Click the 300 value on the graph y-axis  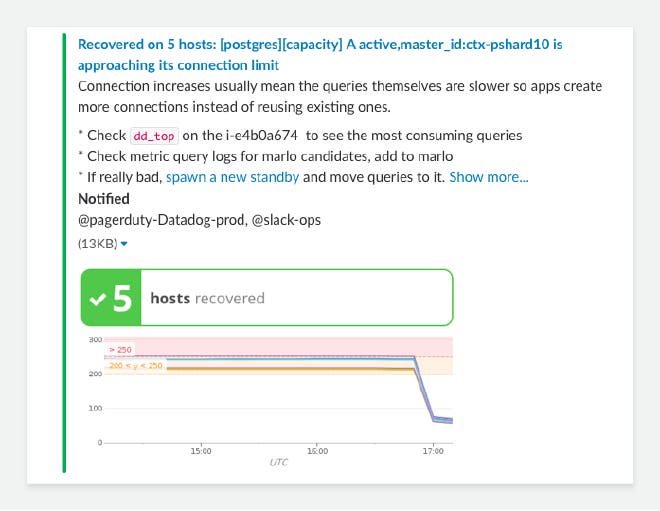[95, 340]
